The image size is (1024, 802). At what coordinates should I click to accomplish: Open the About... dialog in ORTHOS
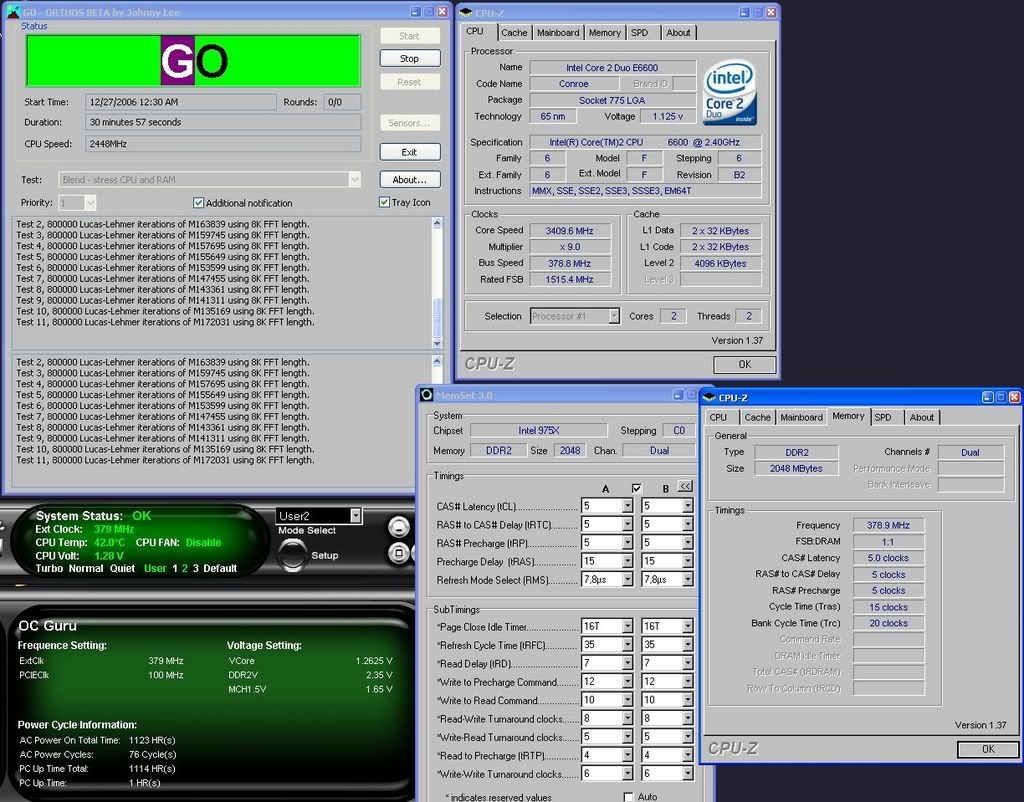click(x=409, y=180)
